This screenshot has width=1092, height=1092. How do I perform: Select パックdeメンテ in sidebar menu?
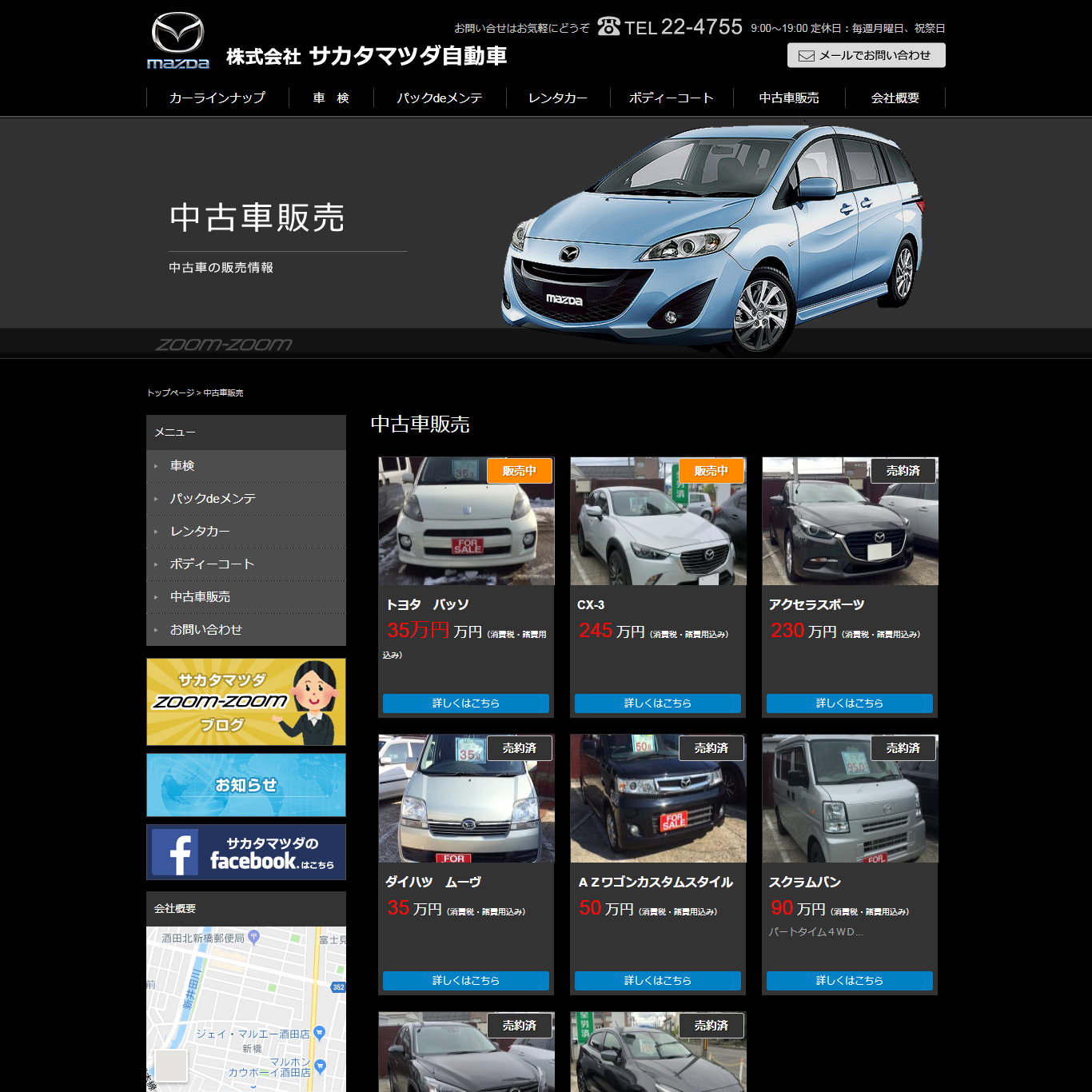click(x=246, y=498)
